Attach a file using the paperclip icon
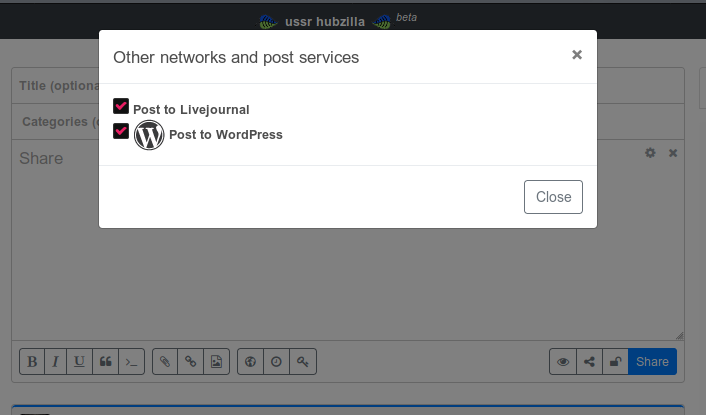Image resolution: width=706 pixels, height=415 pixels. click(165, 361)
